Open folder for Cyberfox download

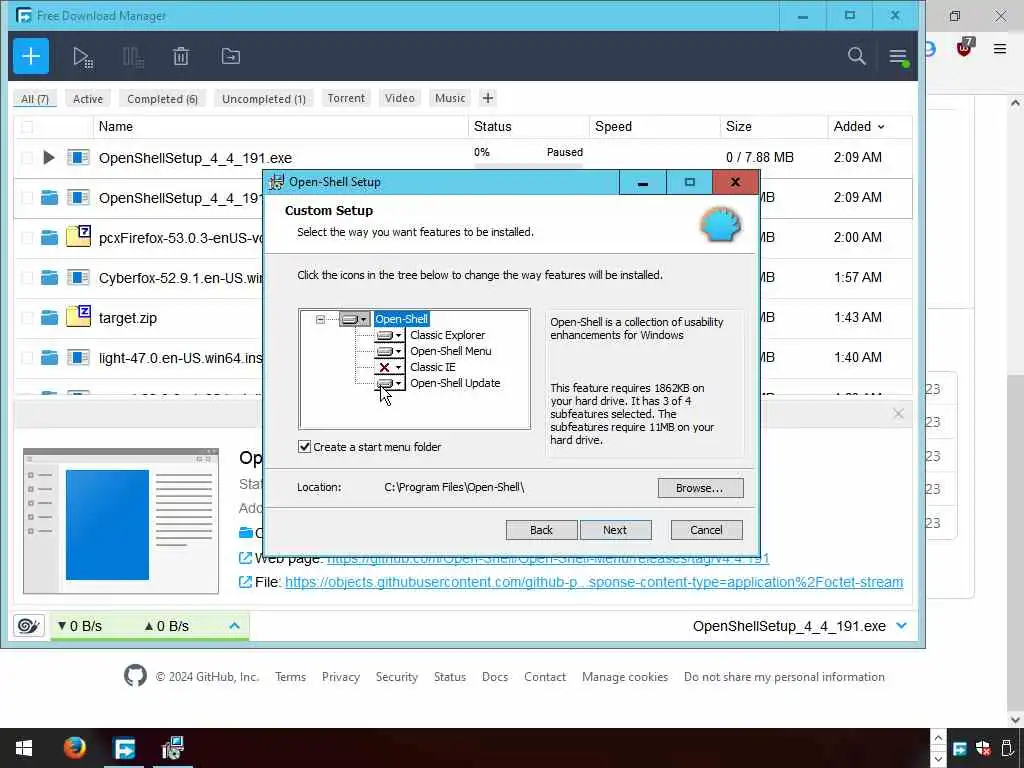[49, 278]
